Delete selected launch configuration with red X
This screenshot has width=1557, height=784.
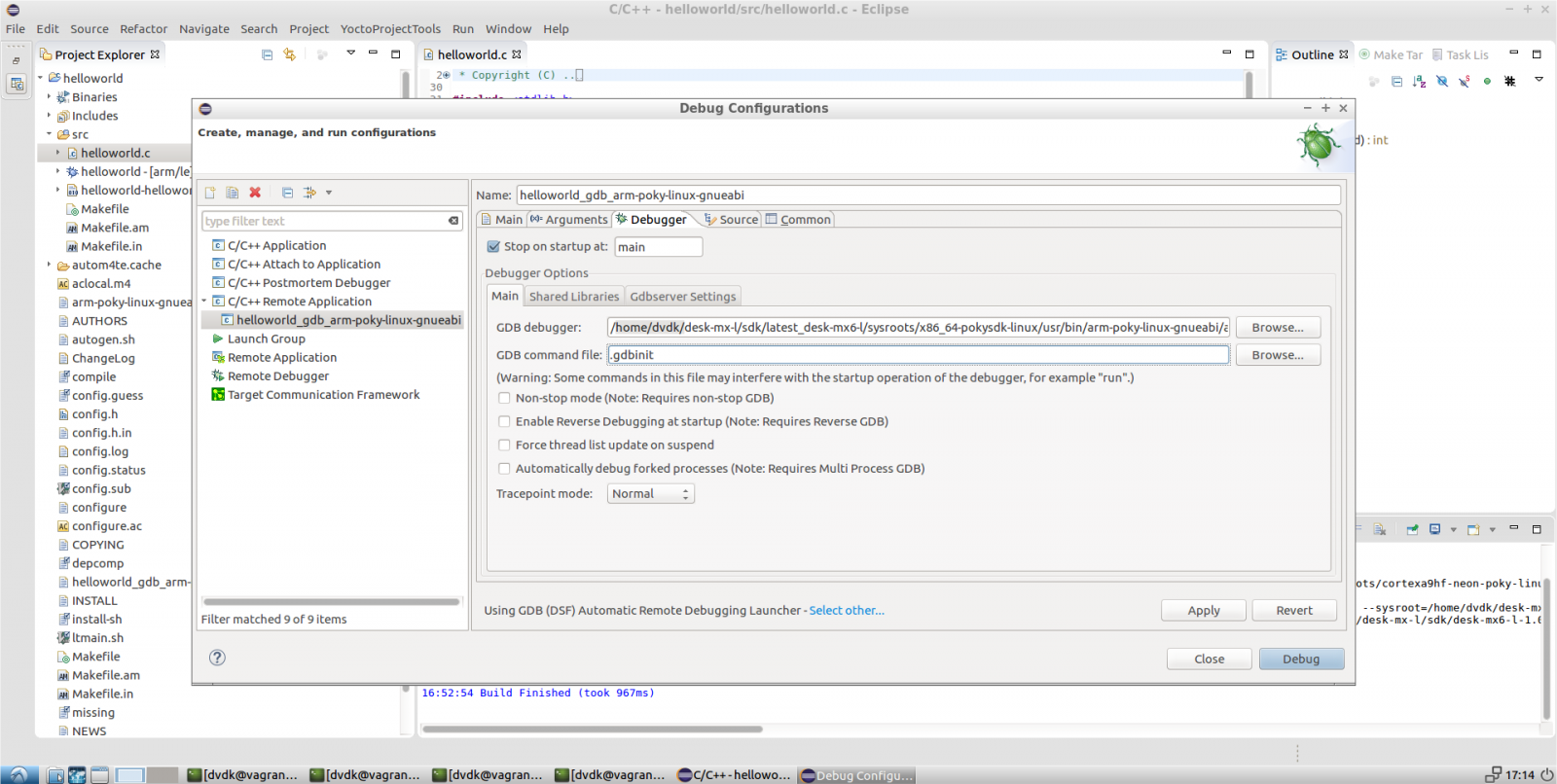[255, 193]
